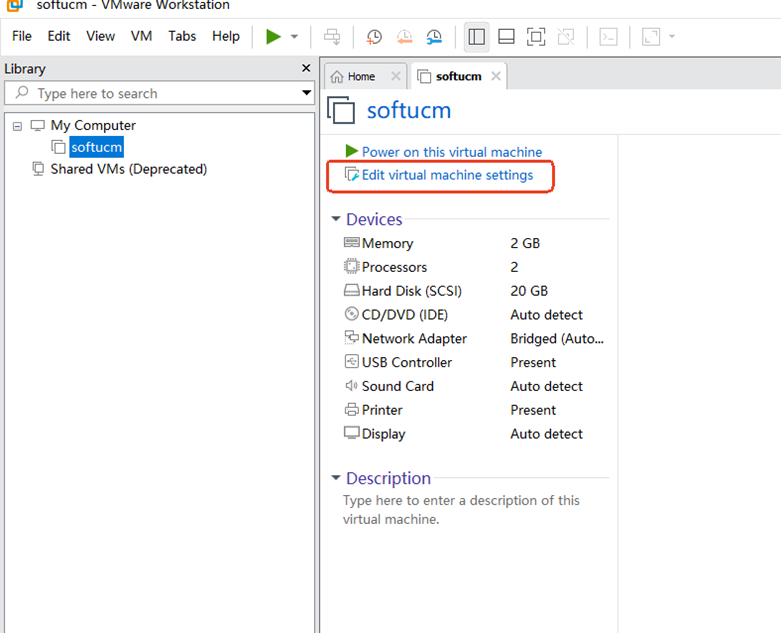The image size is (781, 633).
Task: Click the large softucm heading VM icon
Action: point(341,110)
